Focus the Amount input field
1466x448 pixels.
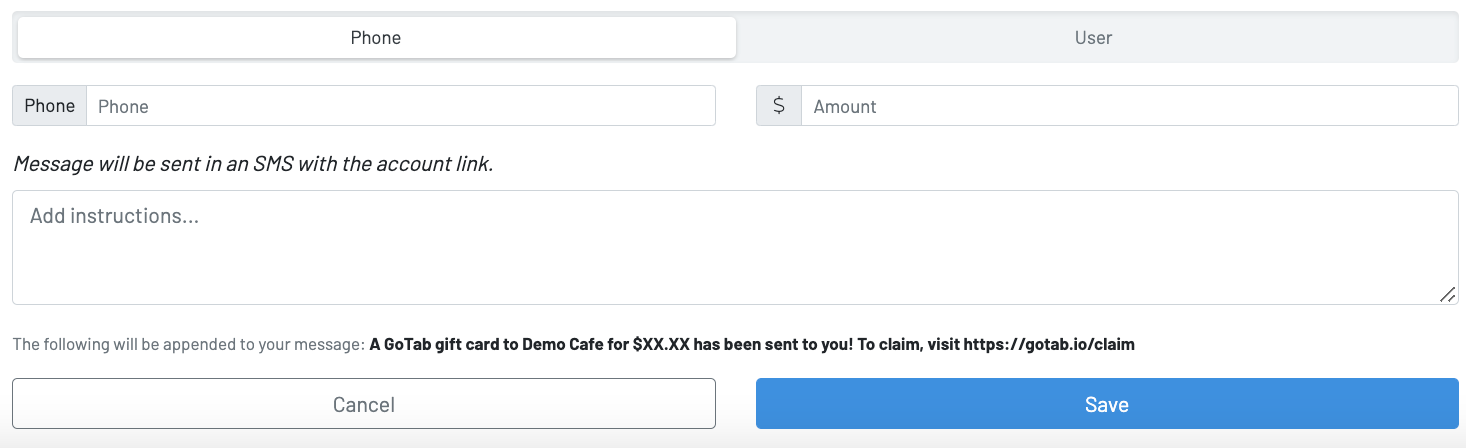[x=1129, y=106]
